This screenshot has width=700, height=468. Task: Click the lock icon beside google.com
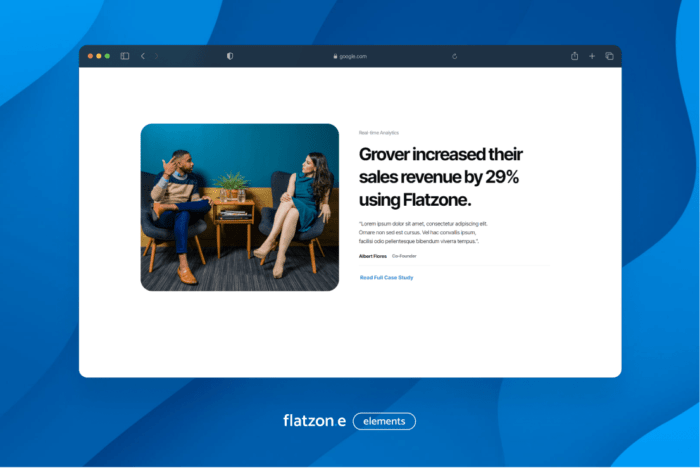(335, 56)
